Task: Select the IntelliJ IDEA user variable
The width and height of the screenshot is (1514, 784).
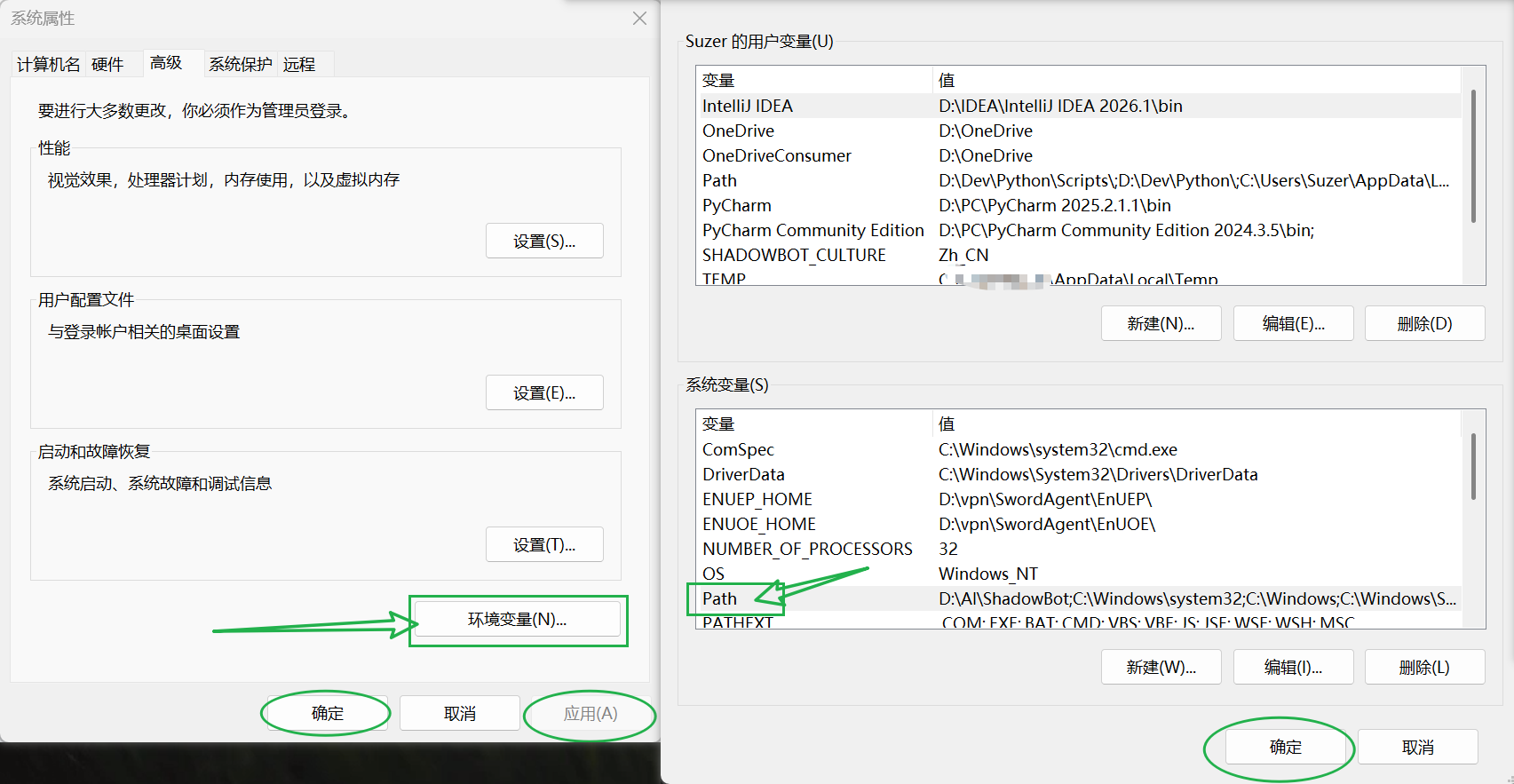Action: point(1079,106)
